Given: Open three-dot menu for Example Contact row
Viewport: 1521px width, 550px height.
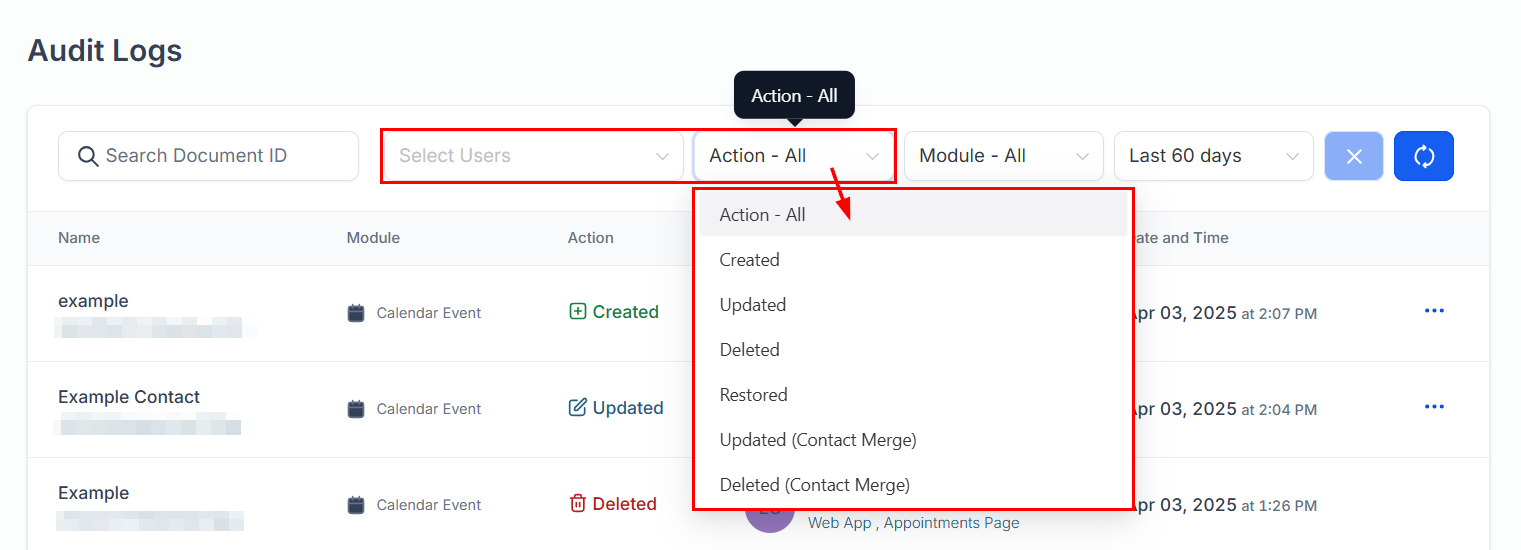Looking at the screenshot, I should click(1434, 407).
